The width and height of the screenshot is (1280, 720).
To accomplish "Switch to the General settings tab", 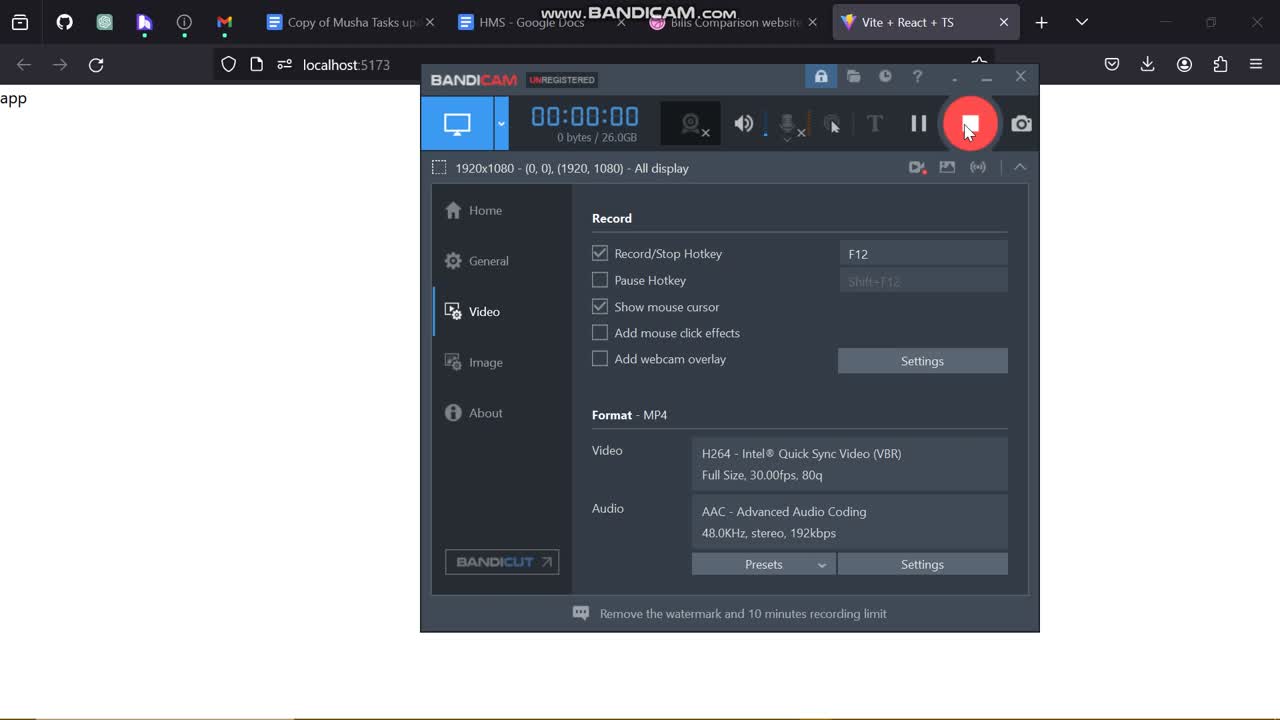I will point(488,261).
